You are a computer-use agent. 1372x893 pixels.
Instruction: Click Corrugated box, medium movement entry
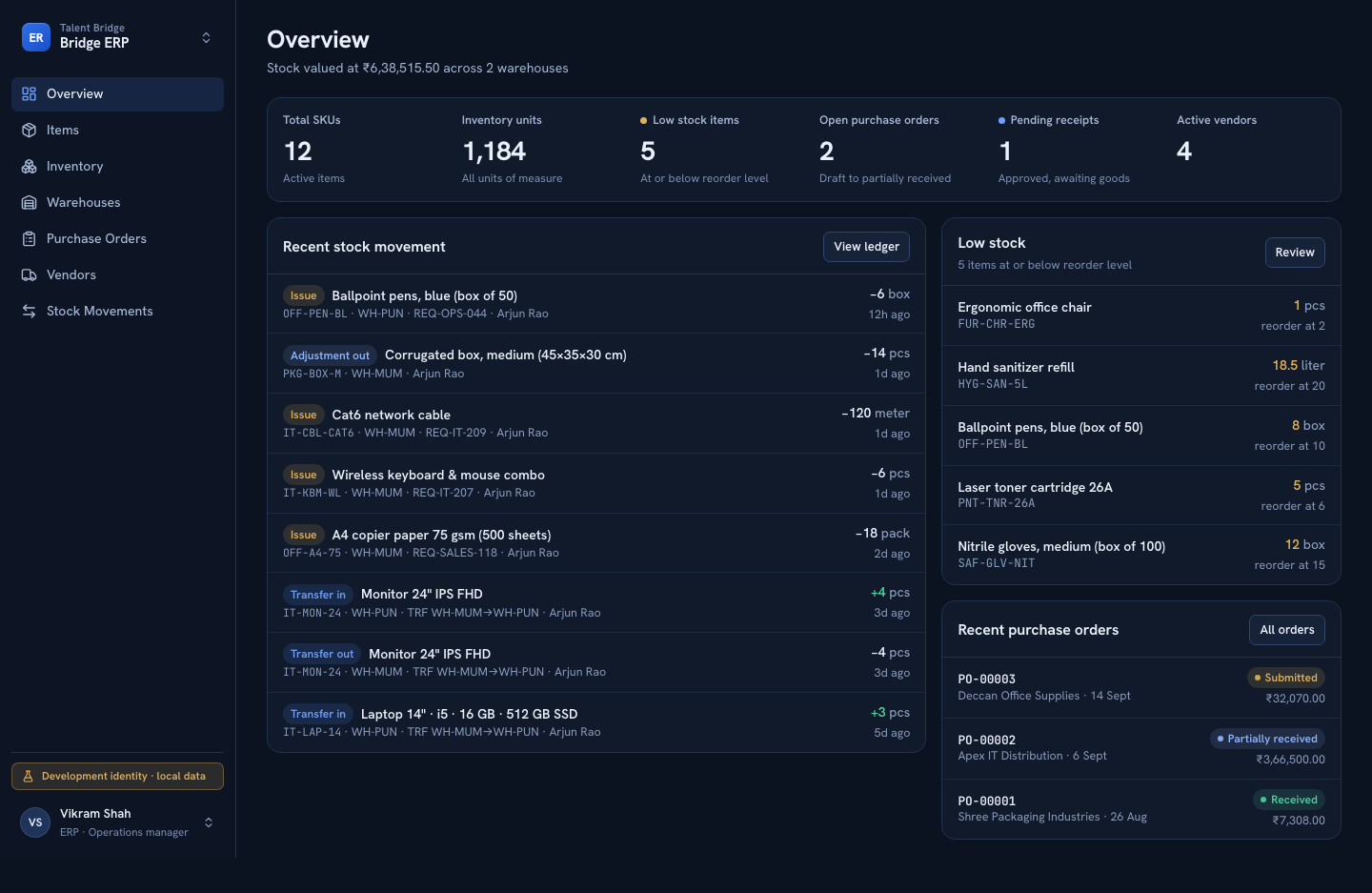point(596,363)
